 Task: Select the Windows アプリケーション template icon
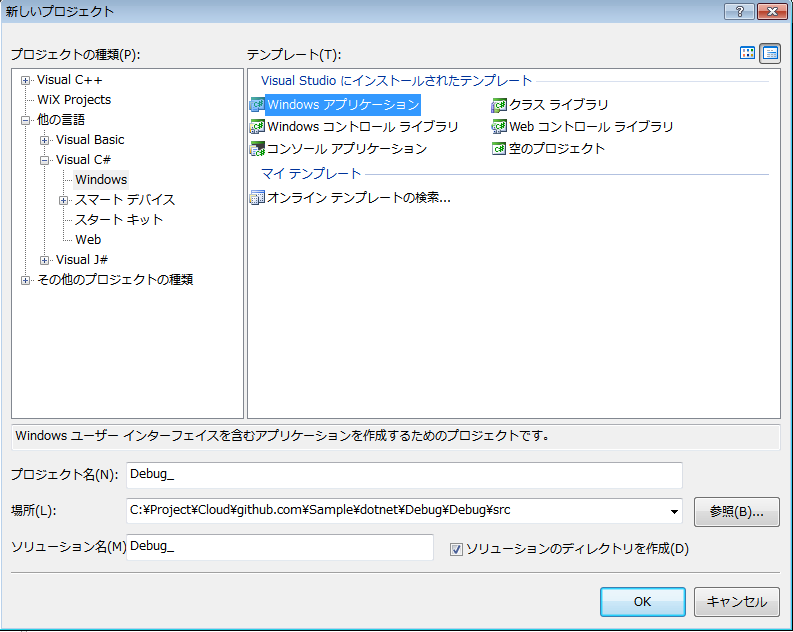[257, 105]
